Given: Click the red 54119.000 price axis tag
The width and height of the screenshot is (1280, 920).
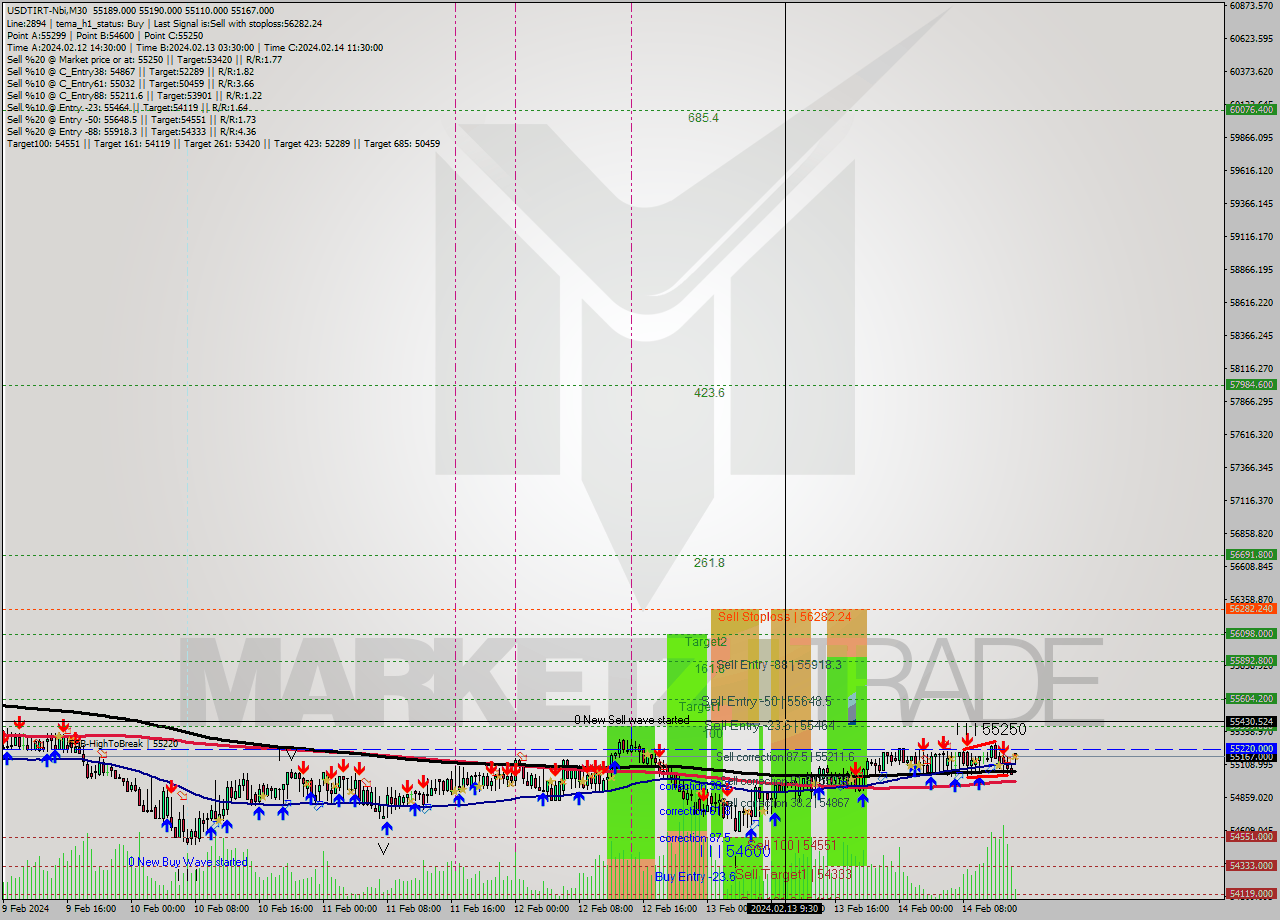Looking at the screenshot, I should tap(1251, 894).
